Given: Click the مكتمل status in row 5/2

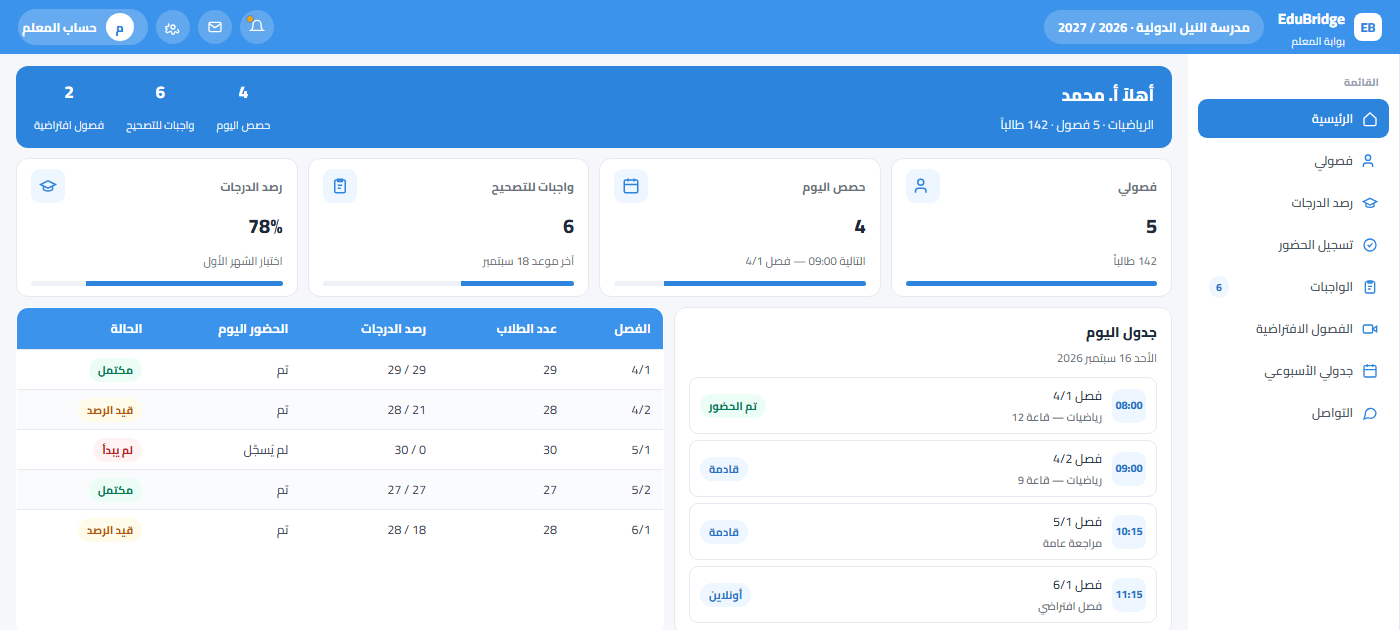Looking at the screenshot, I should coord(117,490).
